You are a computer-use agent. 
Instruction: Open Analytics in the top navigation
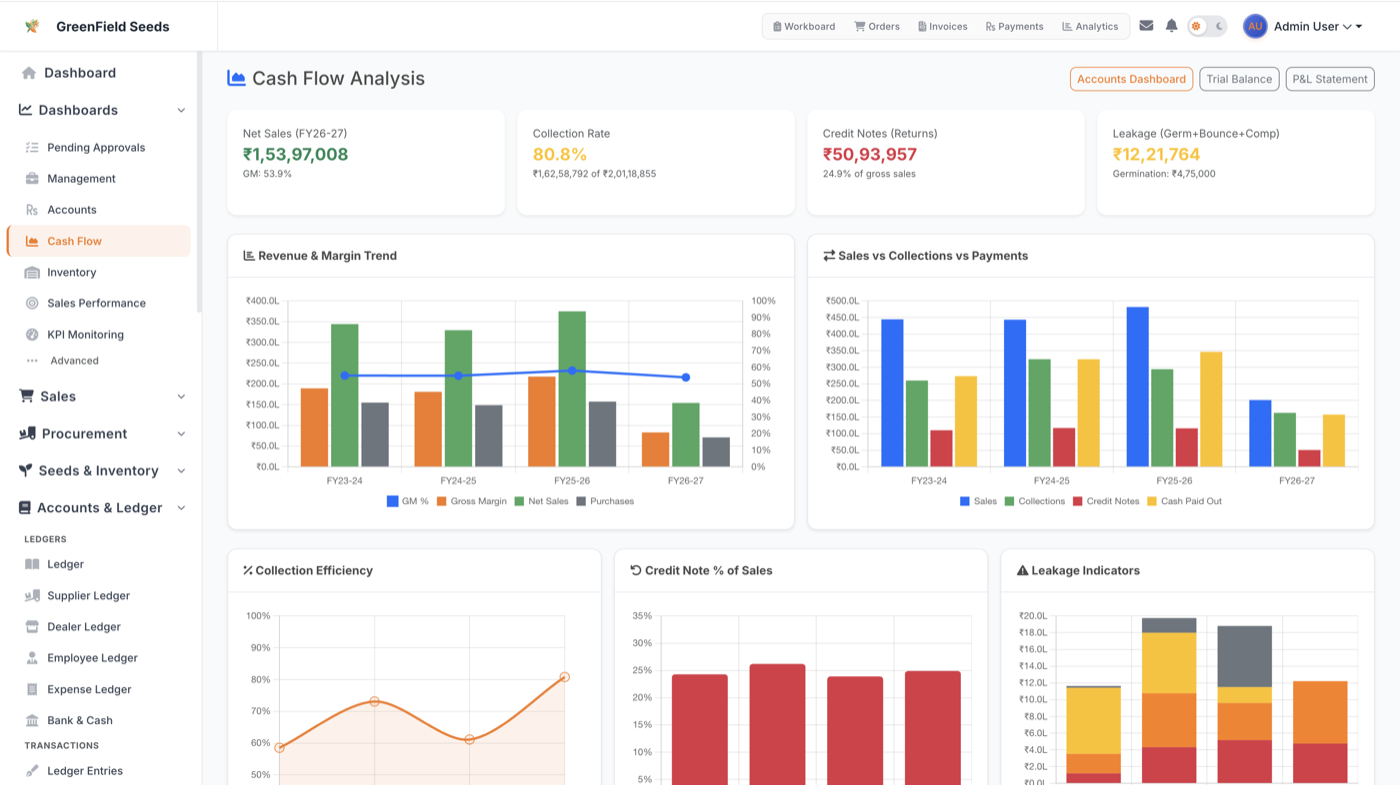[1090, 26]
